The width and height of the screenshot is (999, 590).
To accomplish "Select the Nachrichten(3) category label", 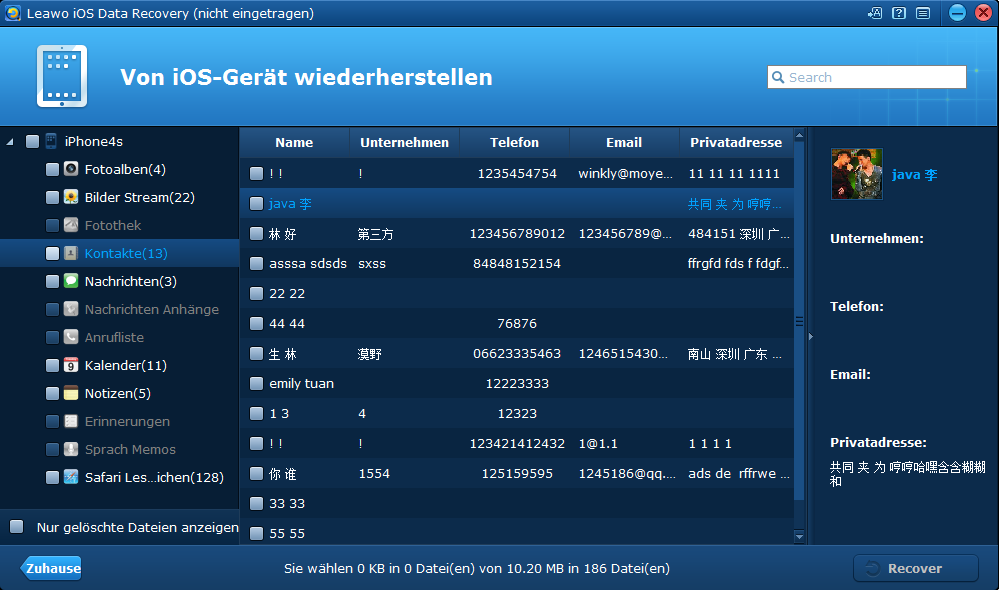I will (x=131, y=282).
